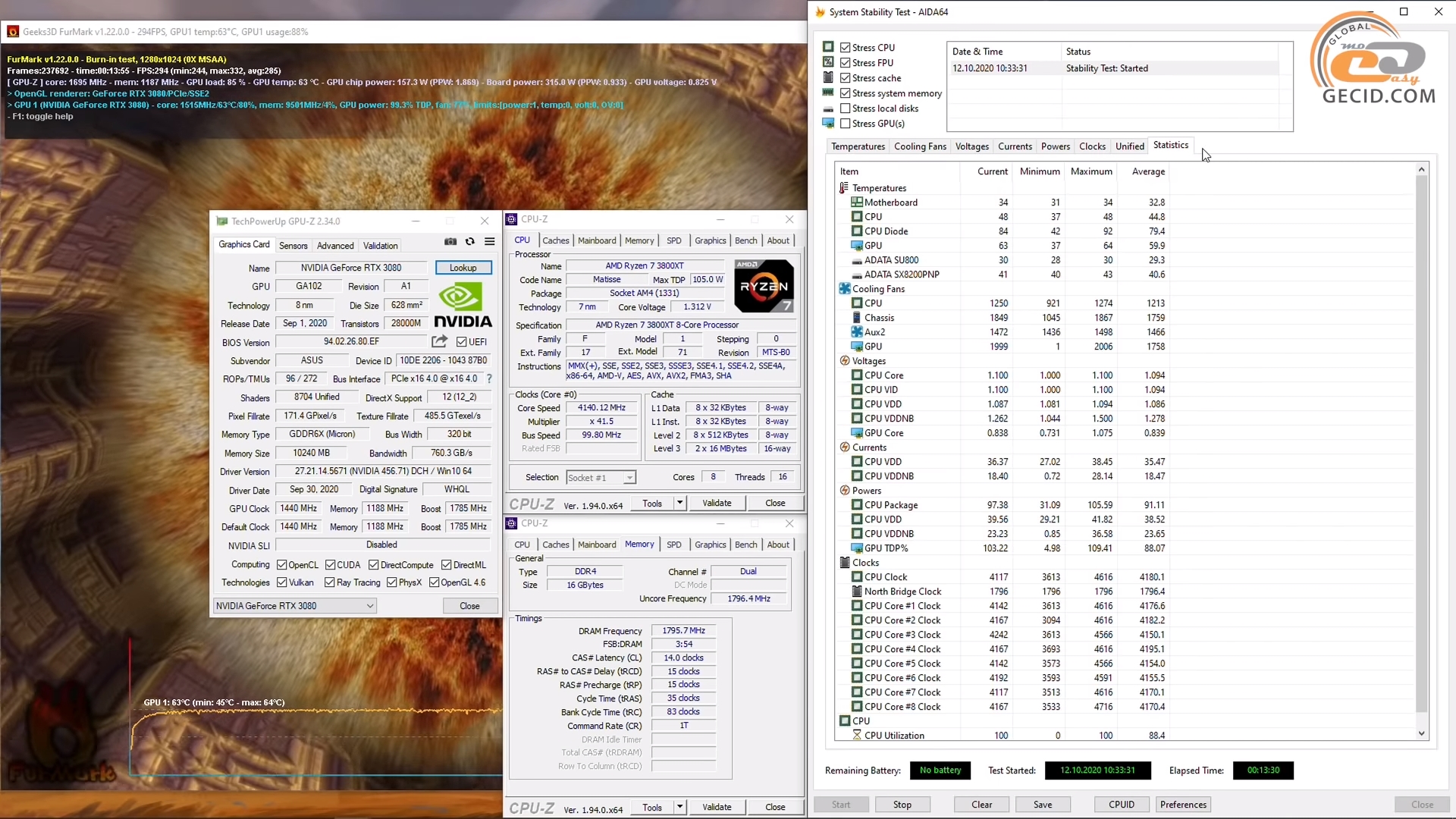
Task: Open the Tools dropdown arrow in top CPU-Z
Action: tap(679, 503)
